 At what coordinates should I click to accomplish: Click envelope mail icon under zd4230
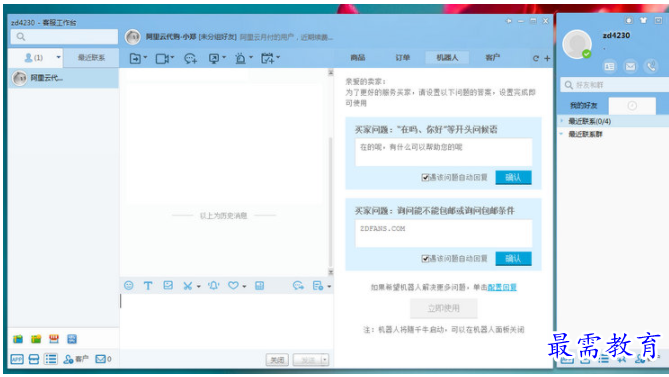(630, 66)
